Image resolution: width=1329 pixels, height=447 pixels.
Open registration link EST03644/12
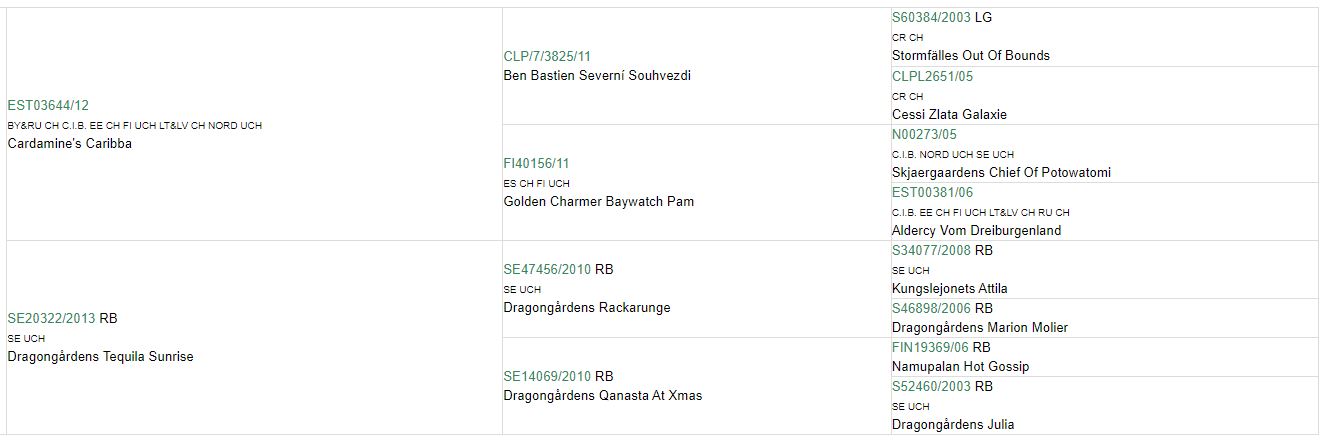pyautogui.click(x=48, y=105)
